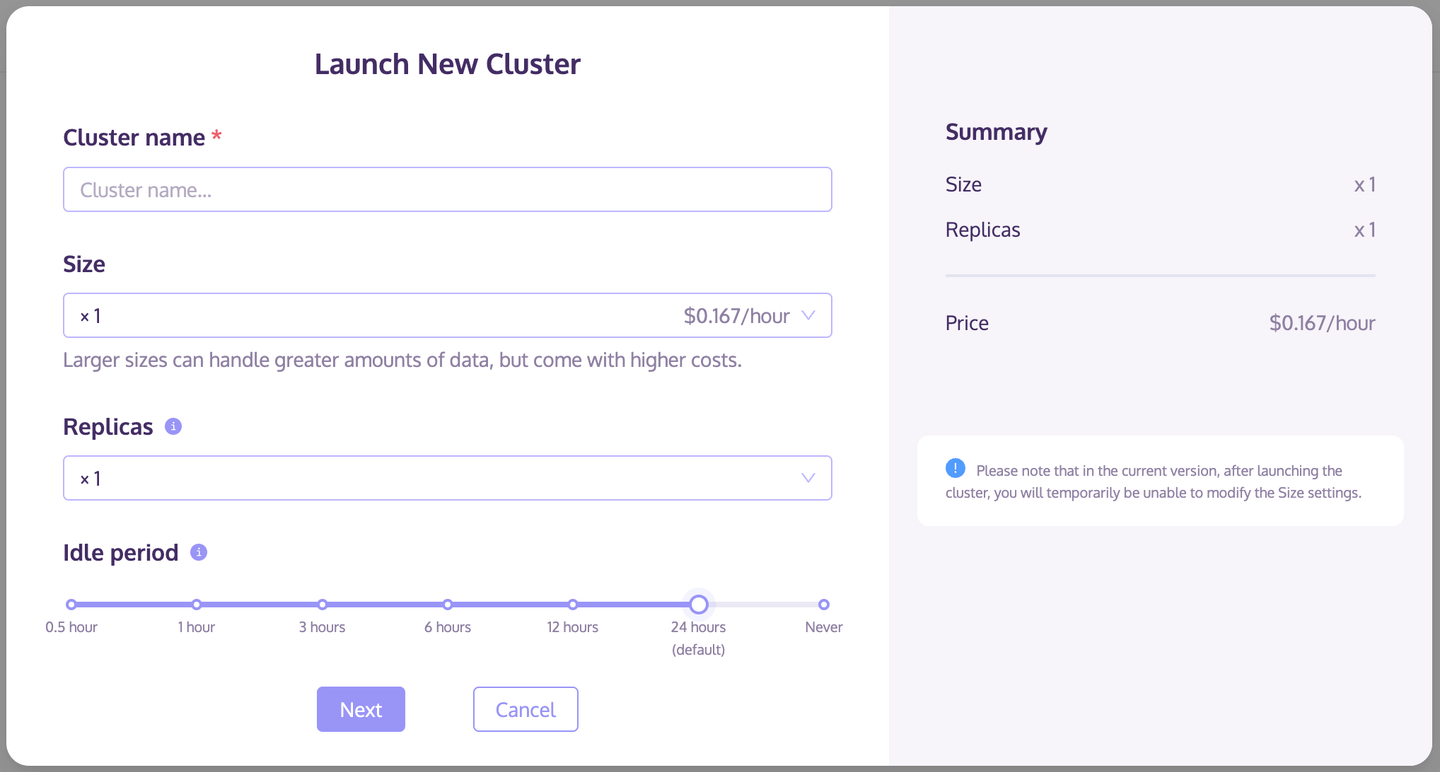The height and width of the screenshot is (772, 1440).
Task: Click the "3 hours" slider label
Action: click(x=322, y=627)
